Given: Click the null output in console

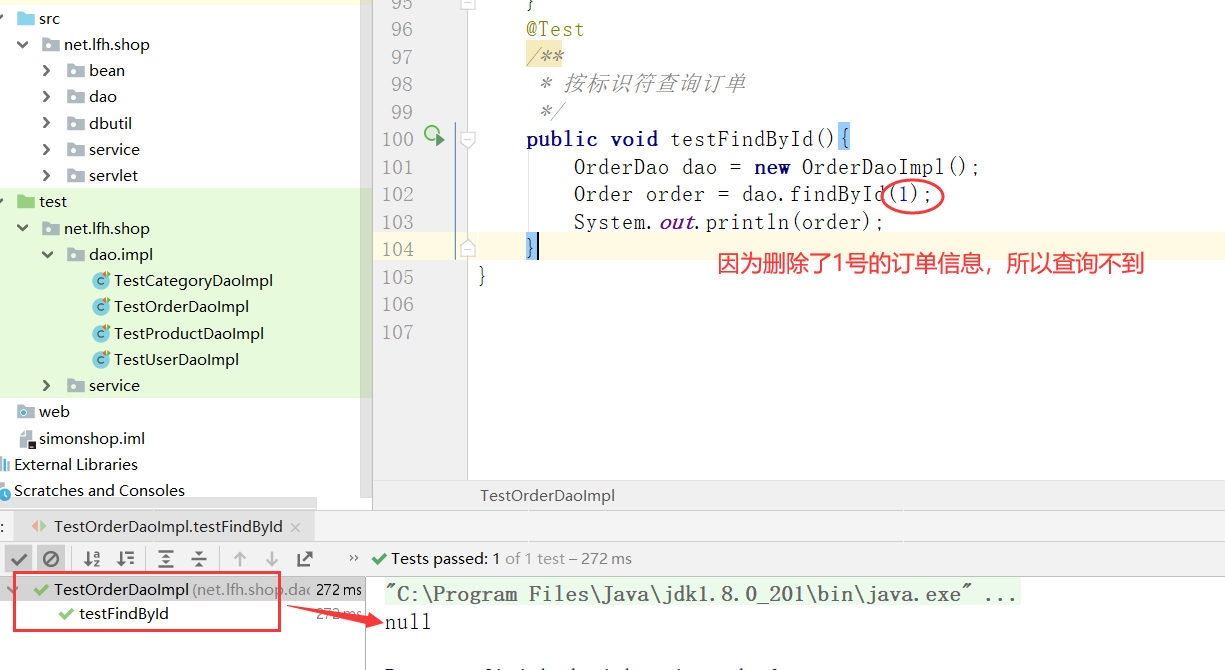Looking at the screenshot, I should tap(408, 622).
